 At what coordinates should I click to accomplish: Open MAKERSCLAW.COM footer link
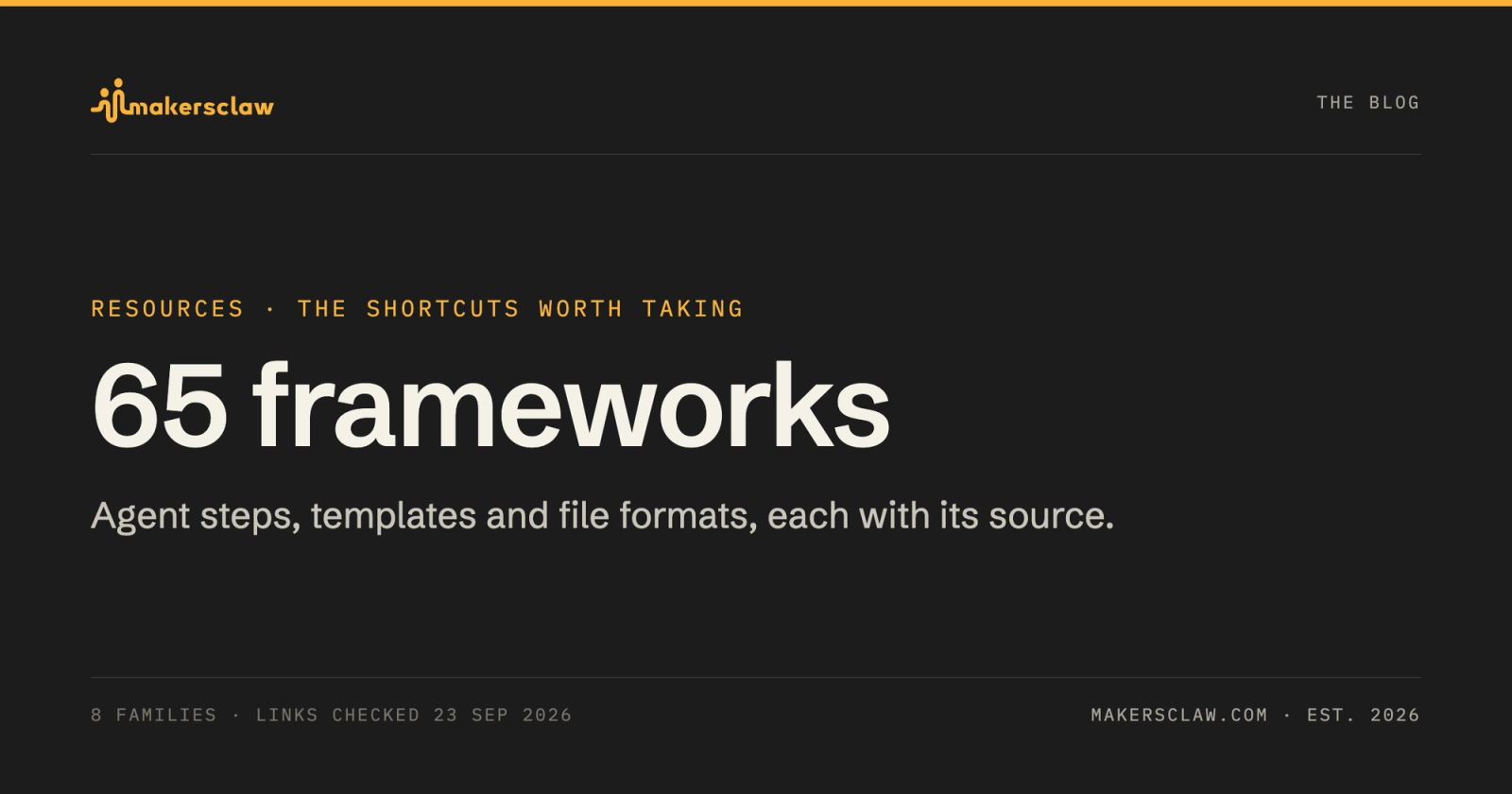pyautogui.click(x=1179, y=715)
